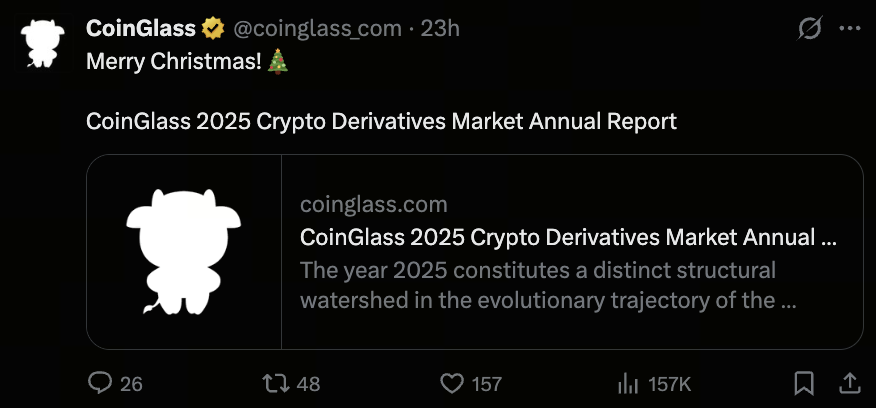Image resolution: width=876 pixels, height=408 pixels.
Task: Click the 157K views count
Action: [669, 384]
